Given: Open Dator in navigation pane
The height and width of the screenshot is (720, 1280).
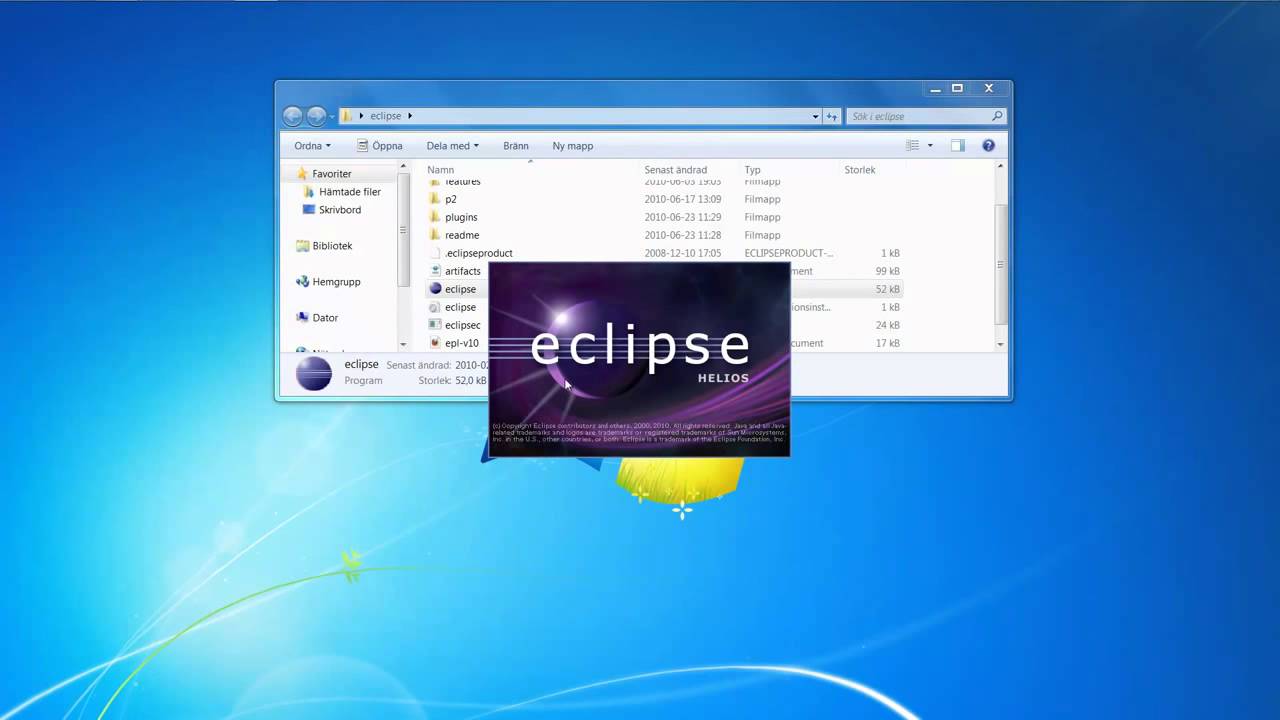Looking at the screenshot, I should coord(325,318).
